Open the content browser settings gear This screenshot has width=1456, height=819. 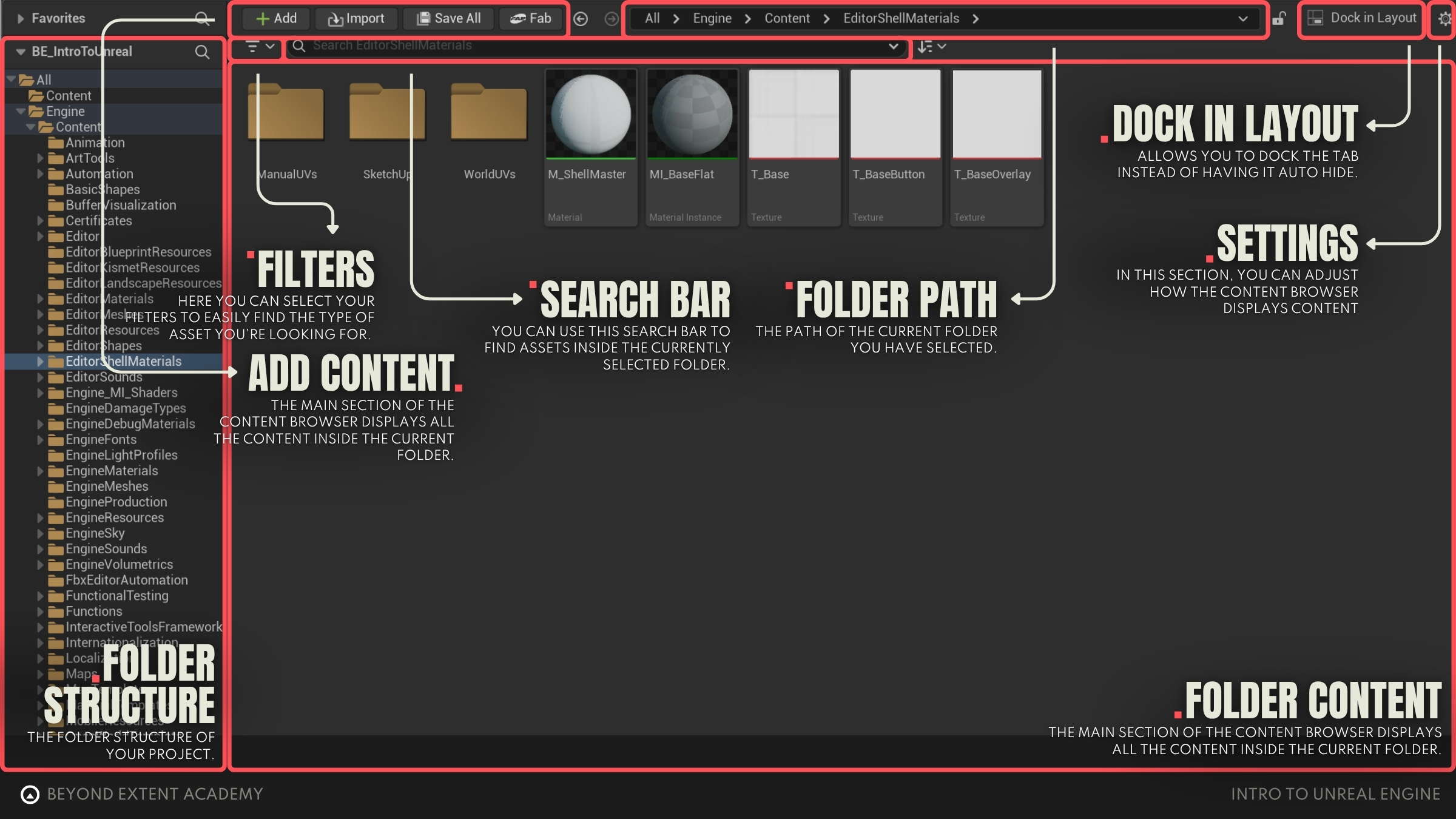click(x=1444, y=19)
